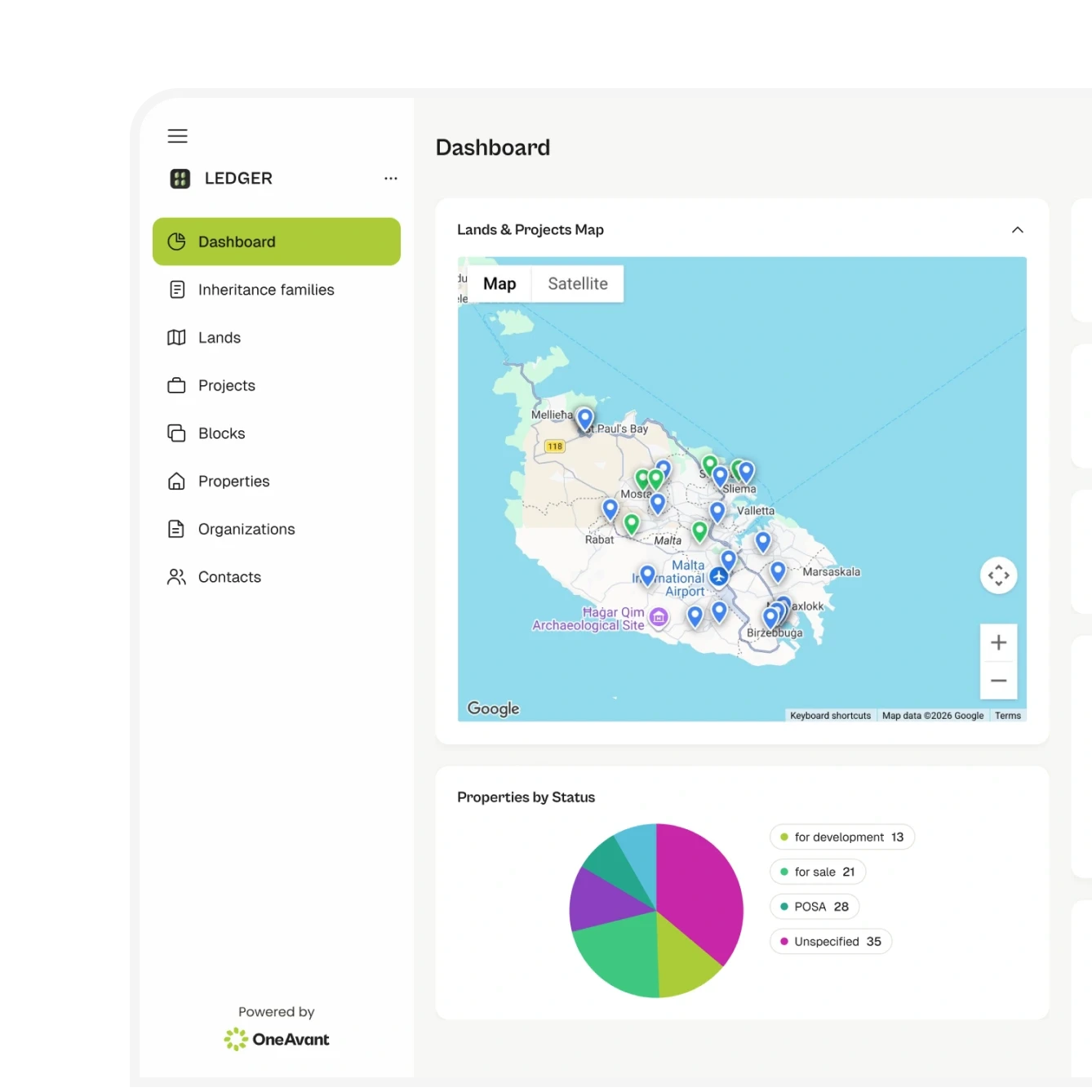Click the LEDGER app logo icon
This screenshot has height=1092, width=1092.
tap(180, 179)
